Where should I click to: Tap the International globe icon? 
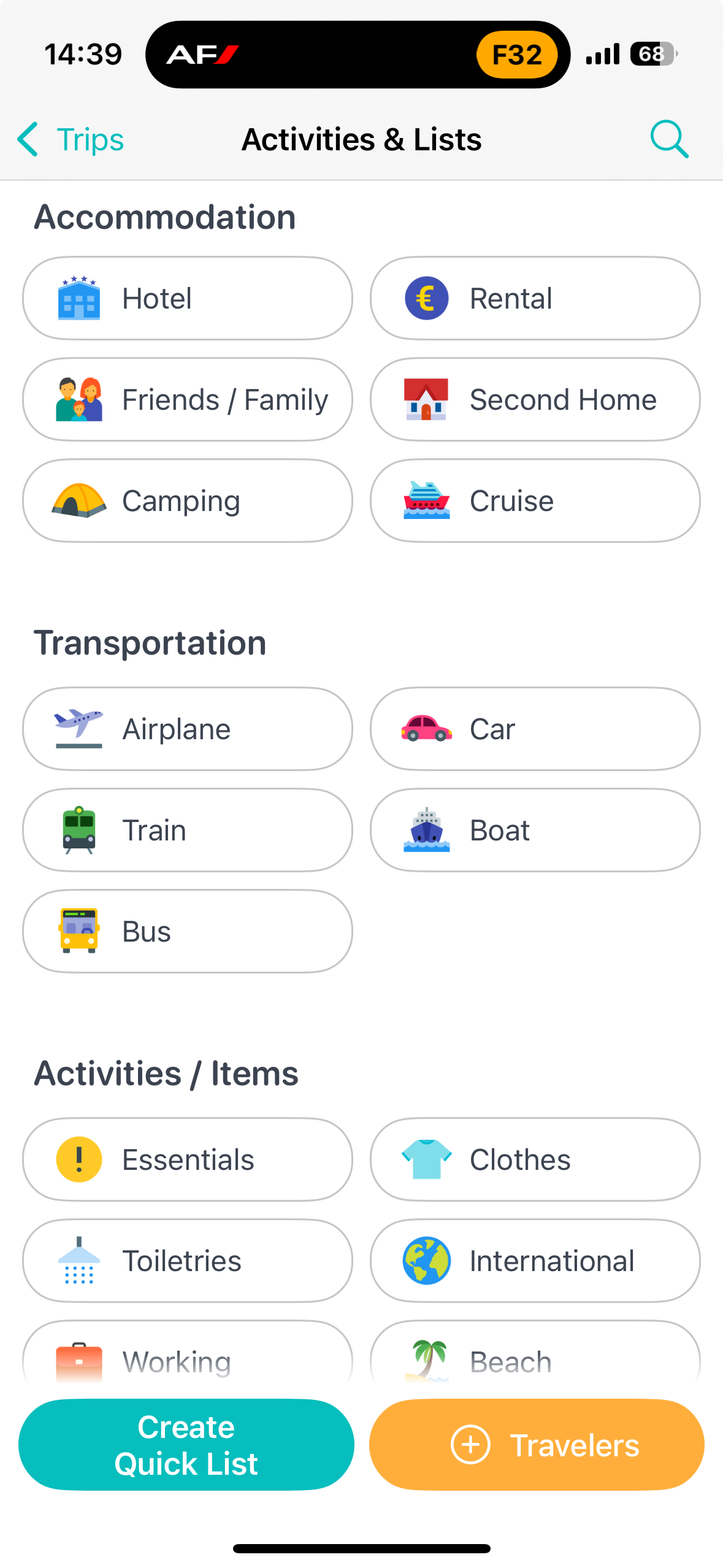coord(426,1261)
